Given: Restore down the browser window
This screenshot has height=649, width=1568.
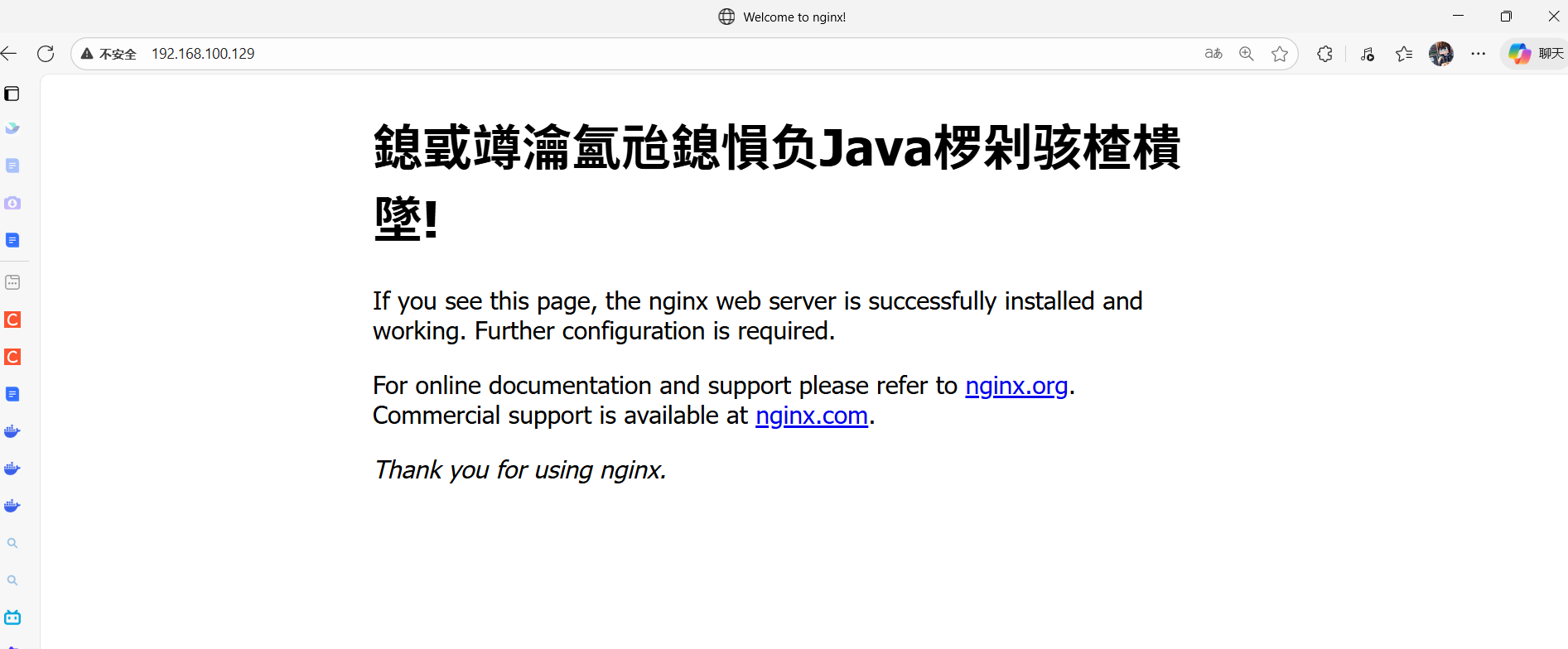Looking at the screenshot, I should pyautogui.click(x=1506, y=16).
